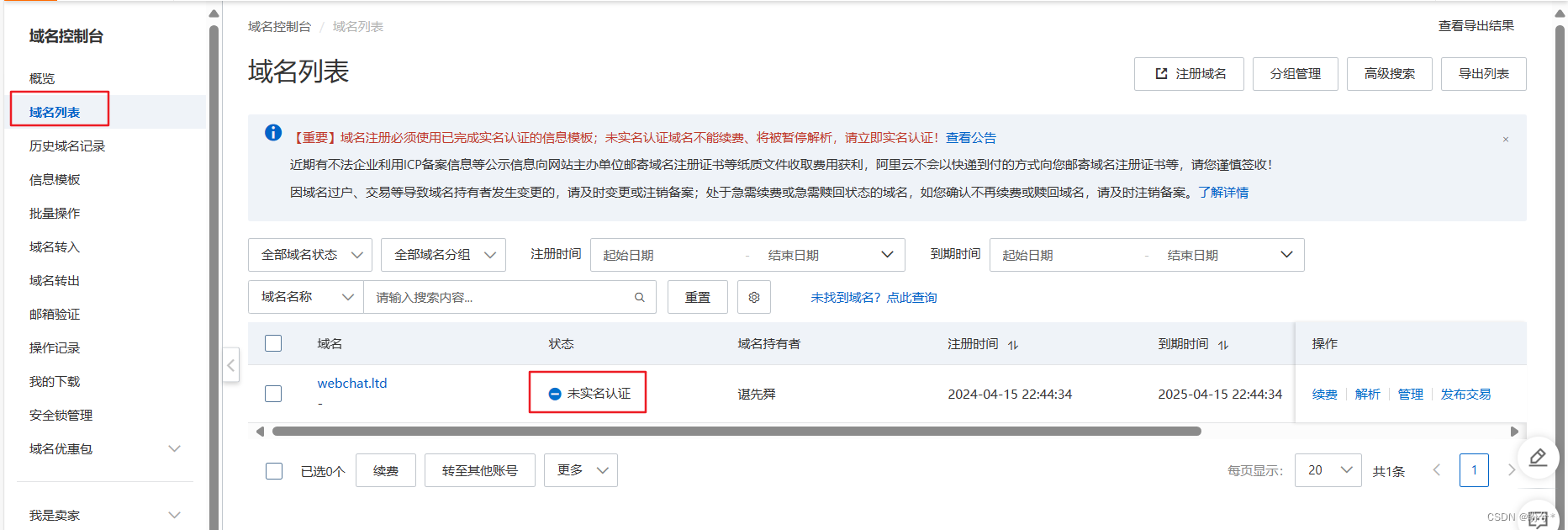Click 管理 link in webchat.ltd row
Viewport: 1568px width, 530px height.
coord(1411,394)
